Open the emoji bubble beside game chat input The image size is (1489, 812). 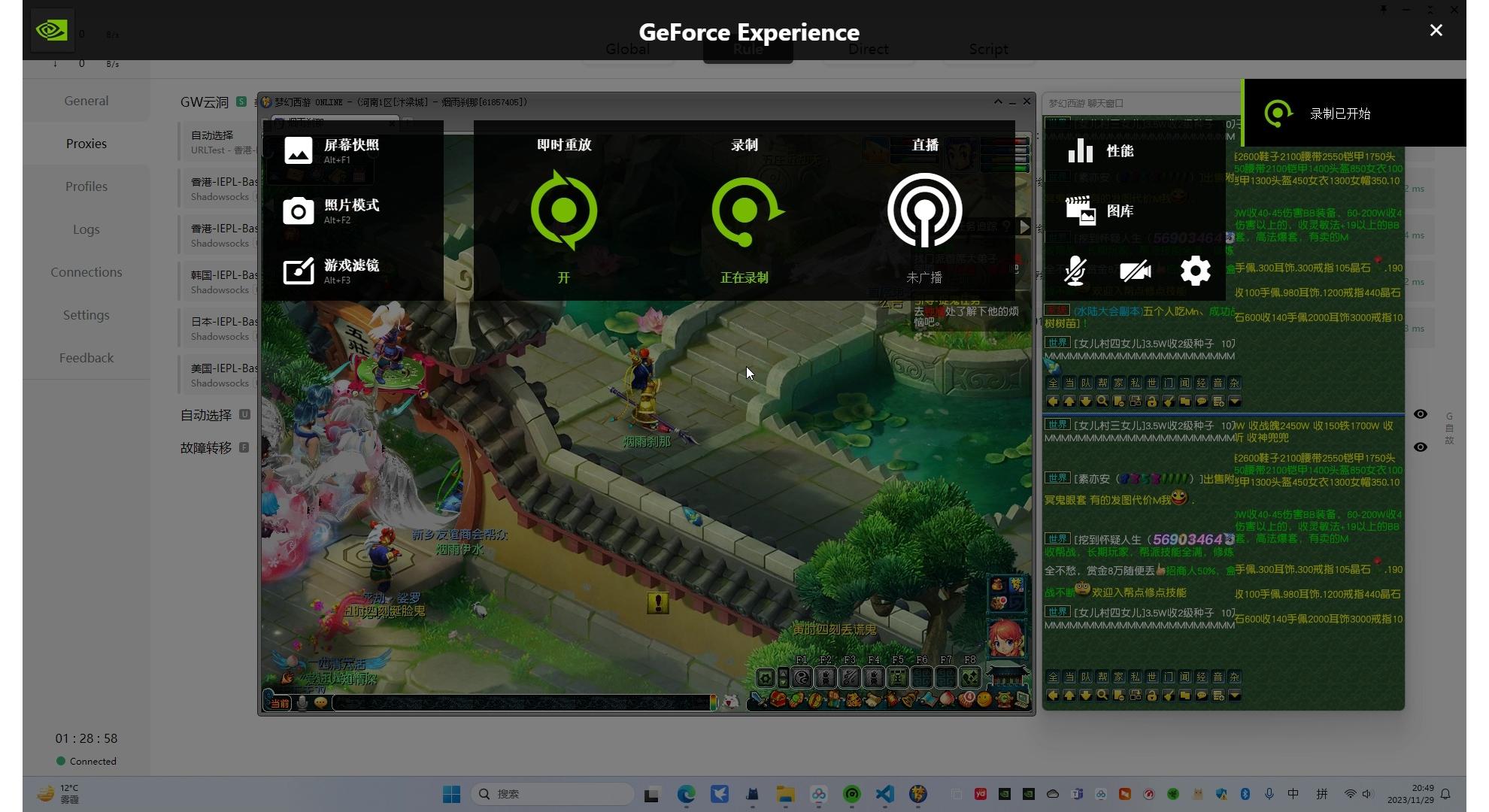click(321, 703)
